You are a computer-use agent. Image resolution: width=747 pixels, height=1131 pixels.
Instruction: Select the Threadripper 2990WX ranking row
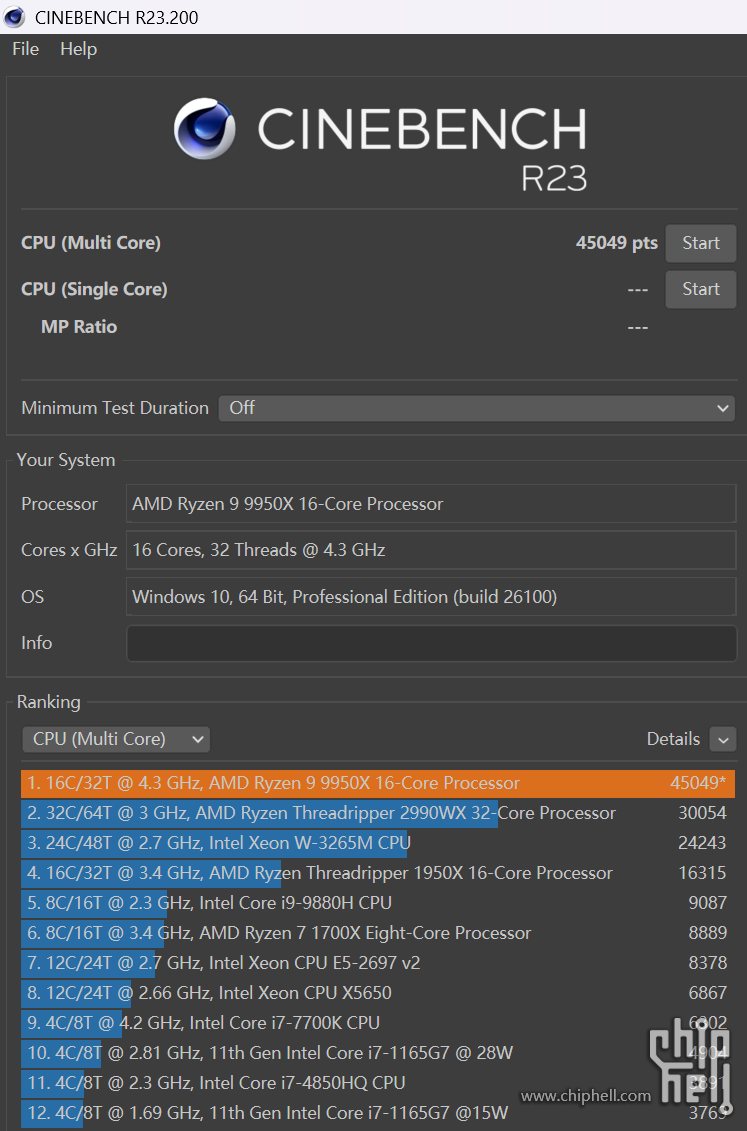point(378,814)
